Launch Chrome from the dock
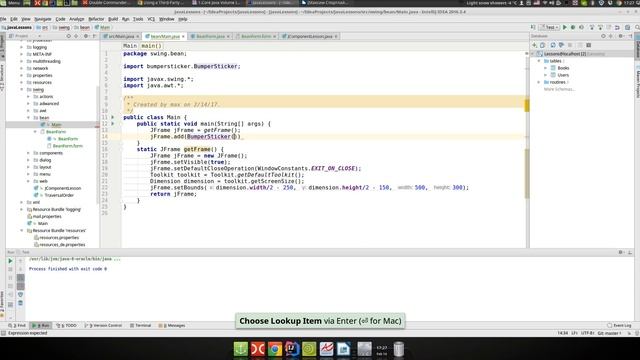 (275, 349)
